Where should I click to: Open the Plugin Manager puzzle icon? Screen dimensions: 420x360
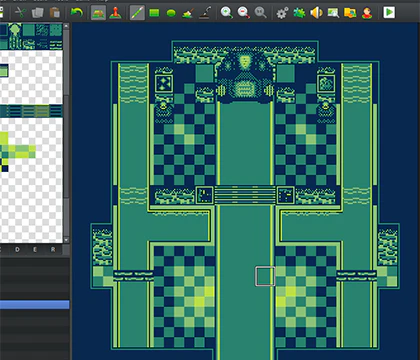click(299, 13)
